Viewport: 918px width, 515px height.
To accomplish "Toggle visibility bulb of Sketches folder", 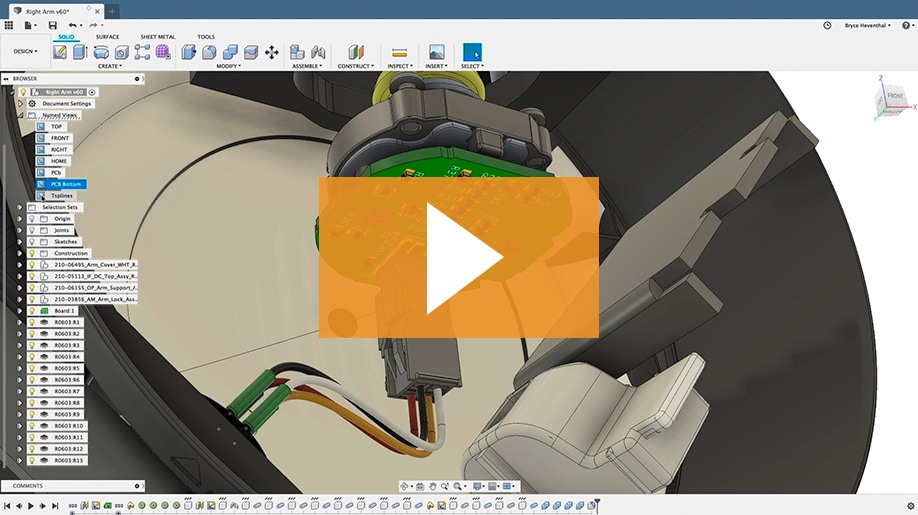I will tap(32, 242).
